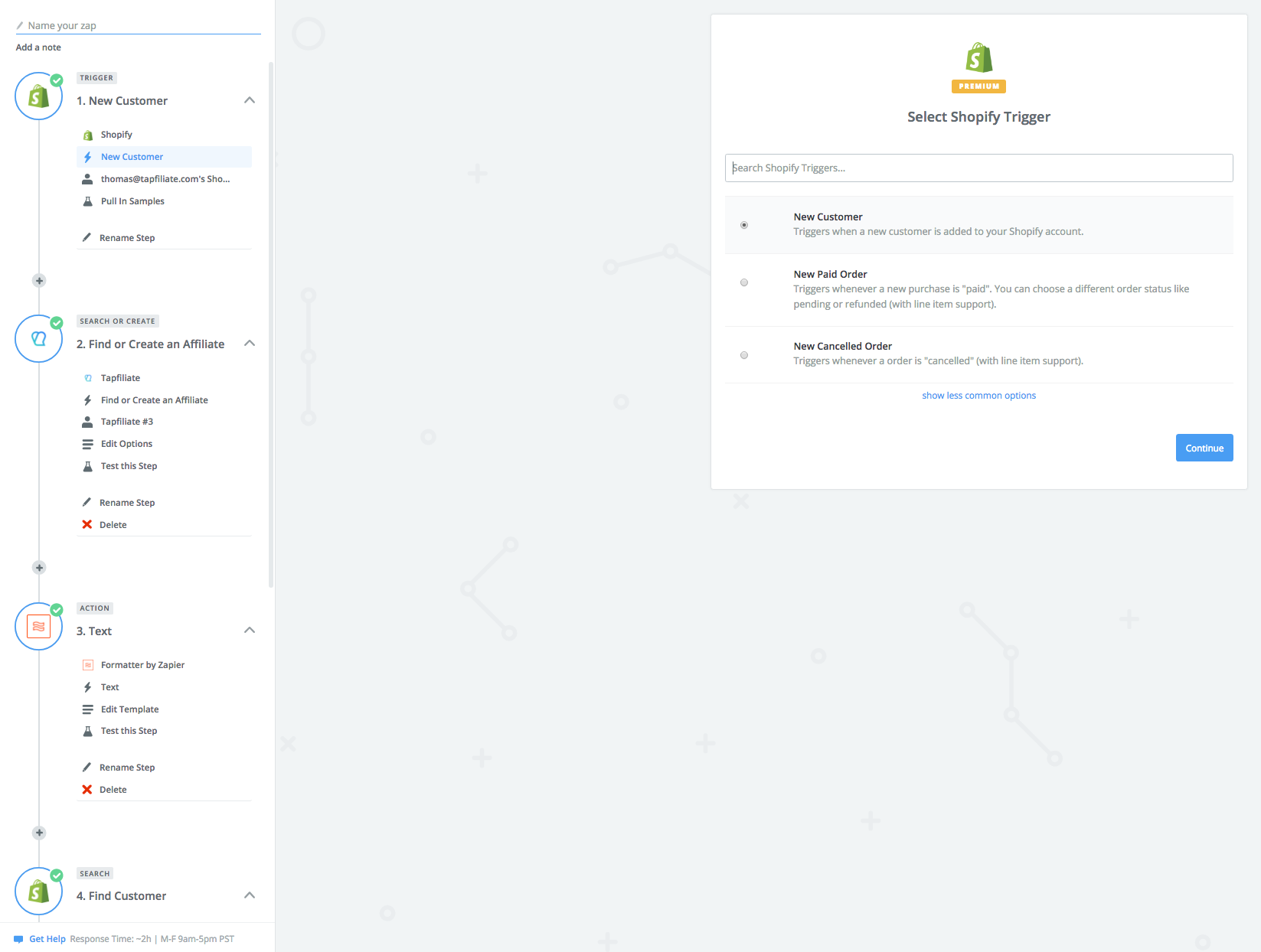The height and width of the screenshot is (952, 1261).
Task: Click the Formatter icon of step 3 Text
Action: (38, 627)
